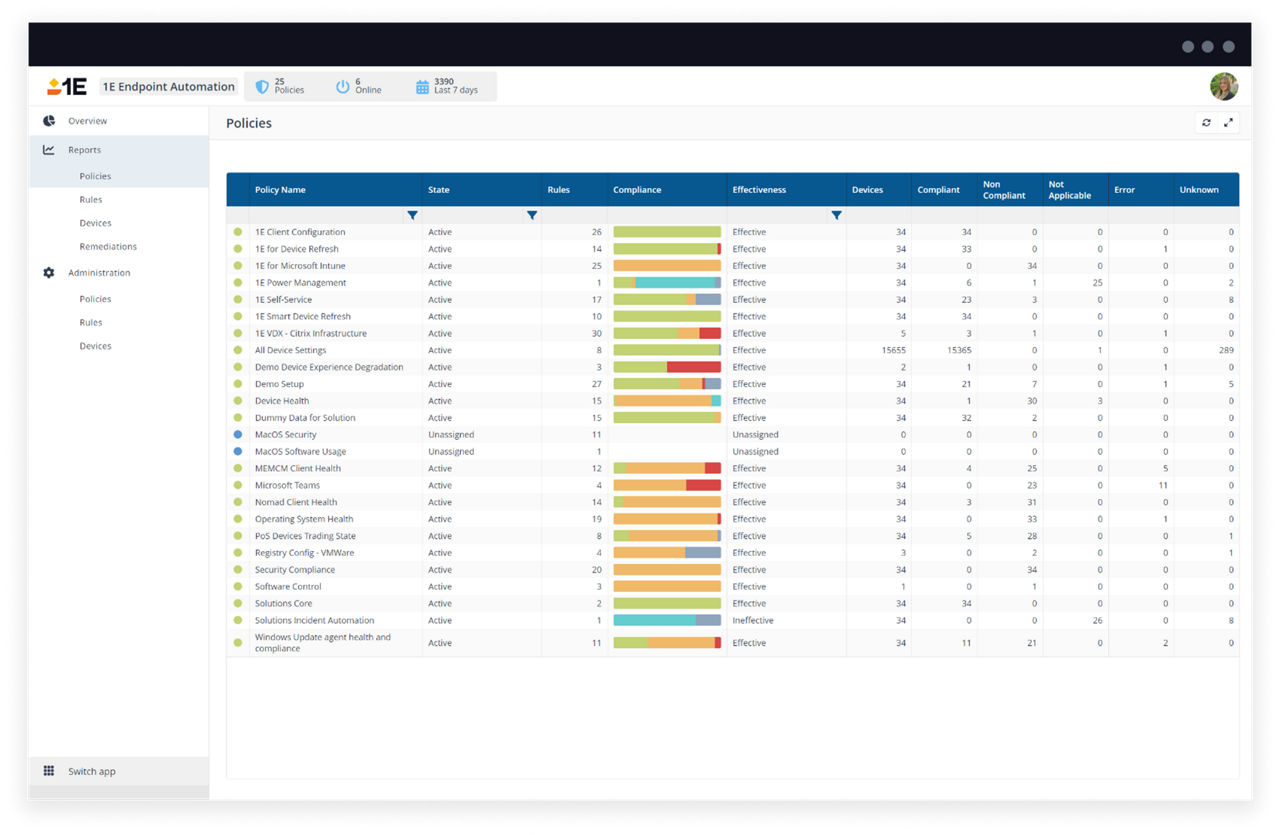Open Windows Update agent health policy

[323, 643]
